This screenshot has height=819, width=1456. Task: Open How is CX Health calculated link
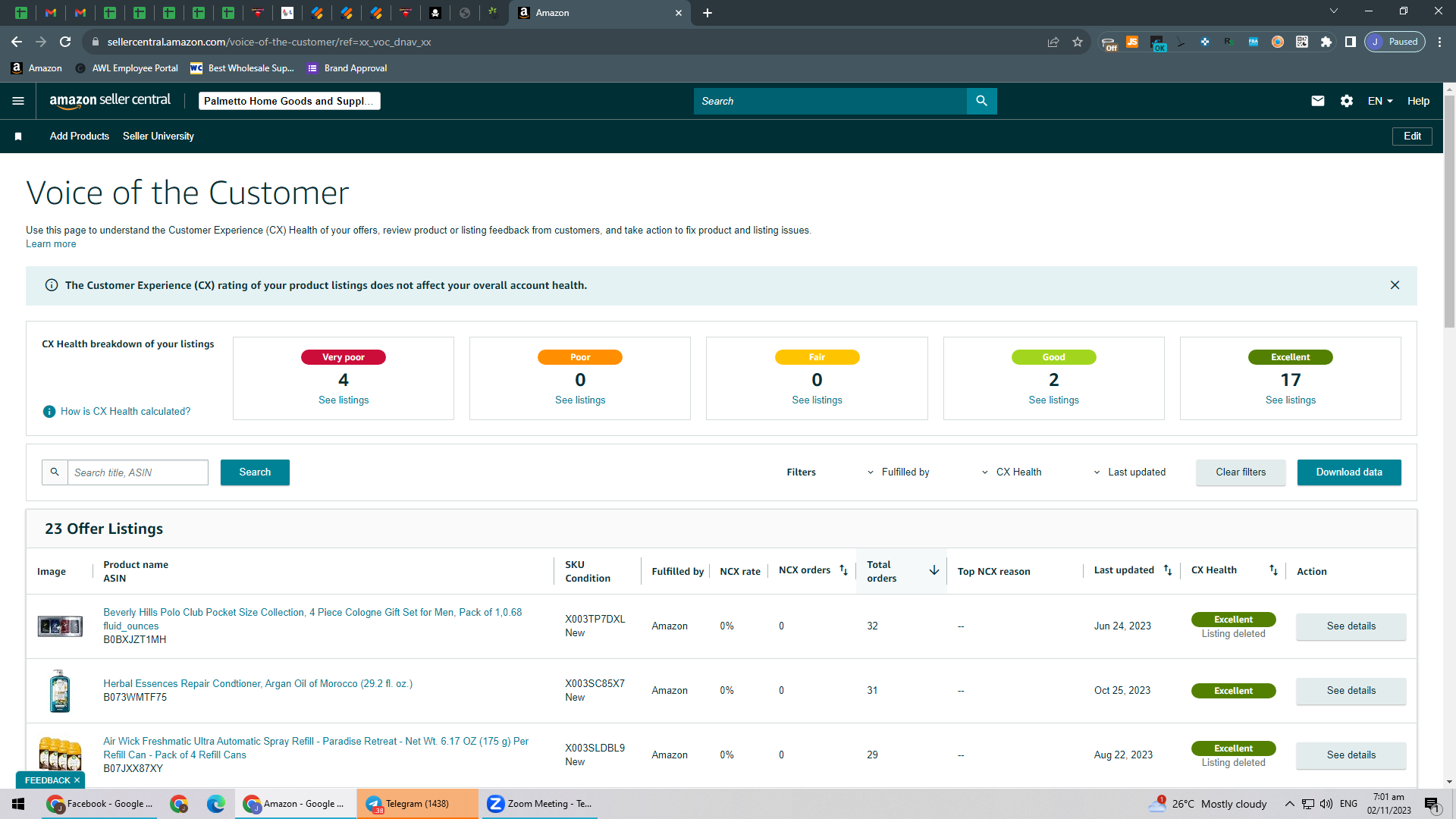pos(125,412)
